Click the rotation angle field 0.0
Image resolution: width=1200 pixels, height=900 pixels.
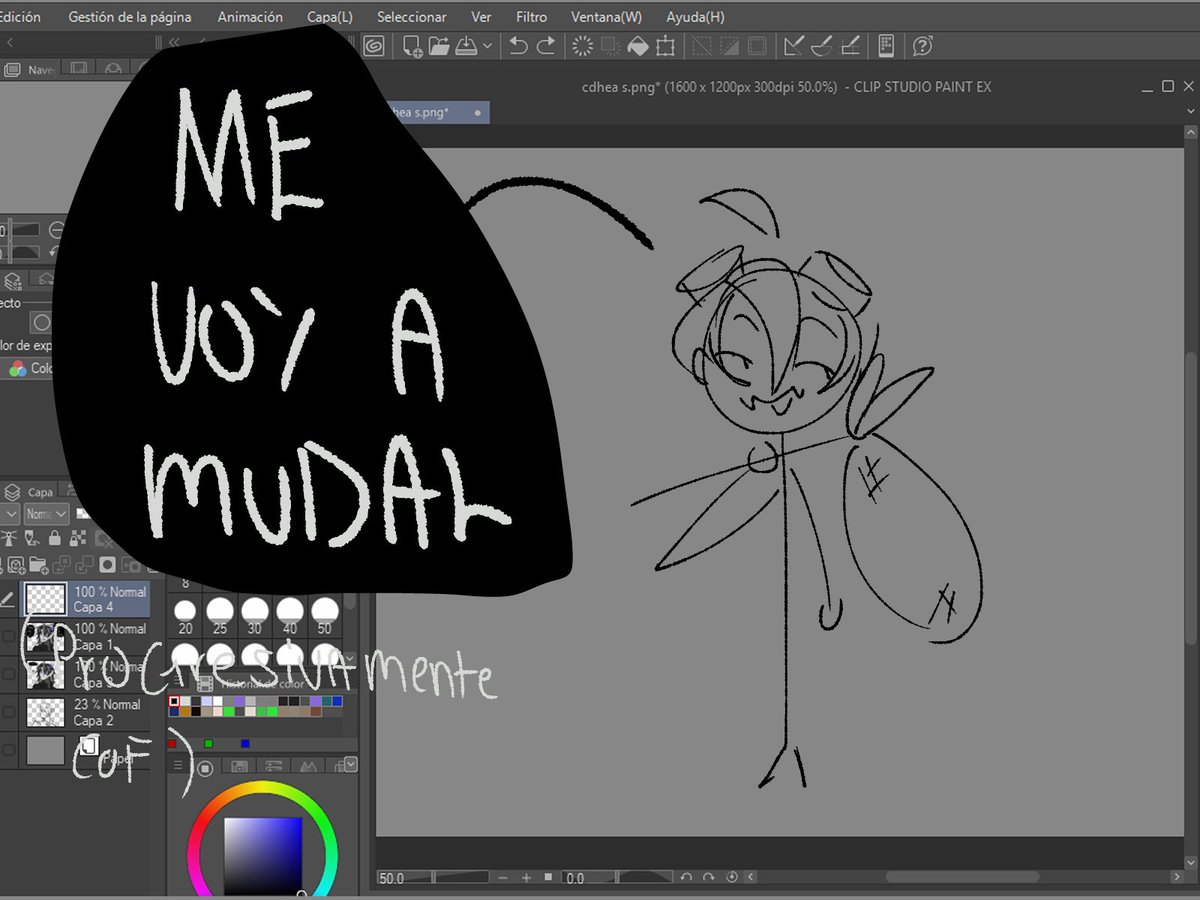pos(618,878)
